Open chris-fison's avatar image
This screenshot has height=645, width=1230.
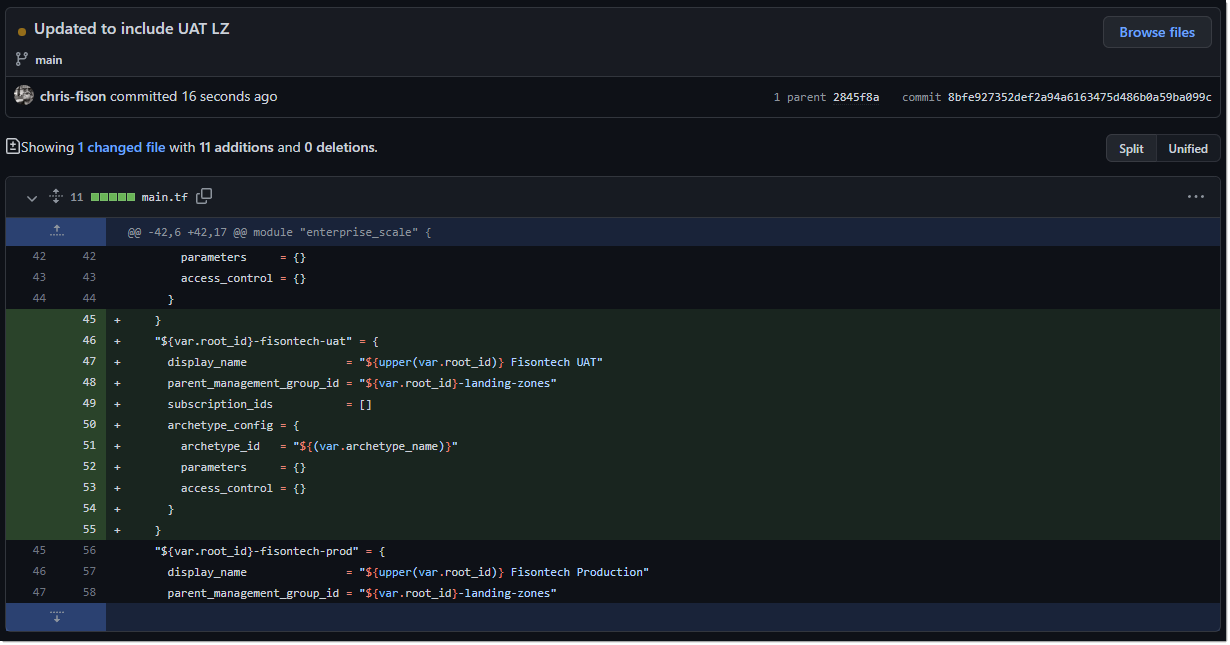click(24, 96)
